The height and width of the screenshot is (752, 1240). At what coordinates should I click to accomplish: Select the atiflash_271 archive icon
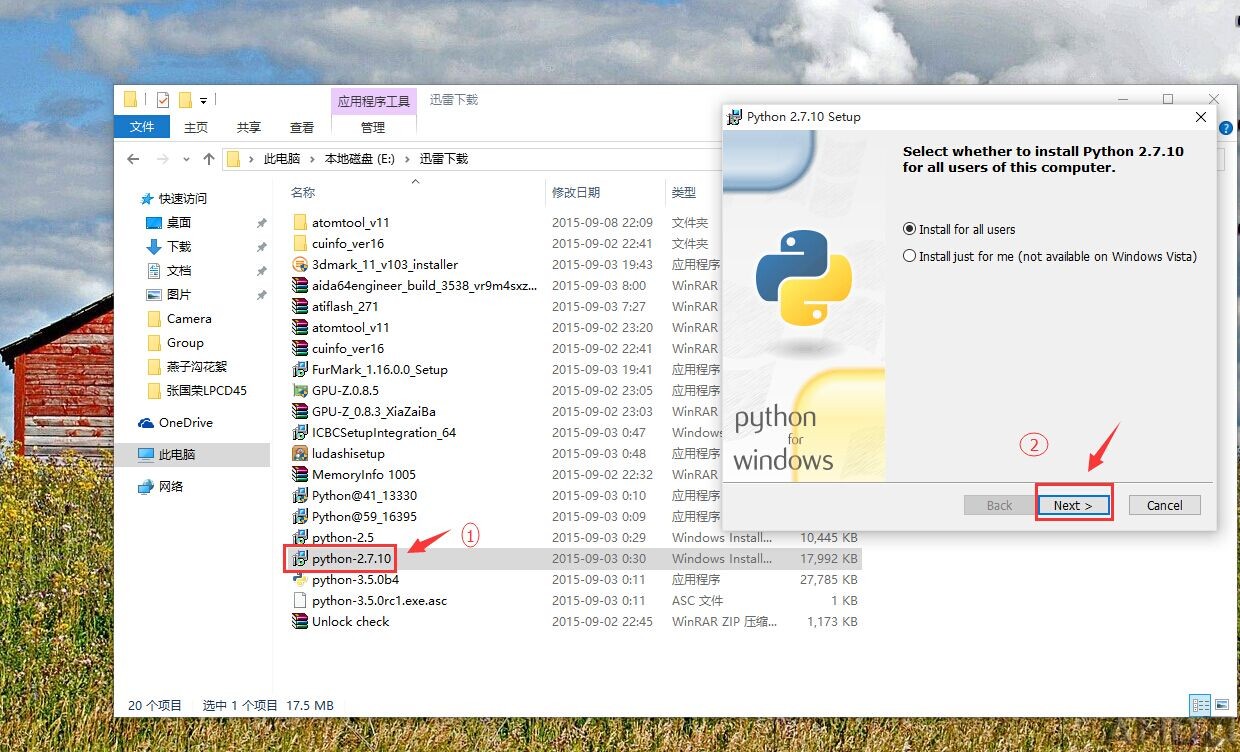300,306
